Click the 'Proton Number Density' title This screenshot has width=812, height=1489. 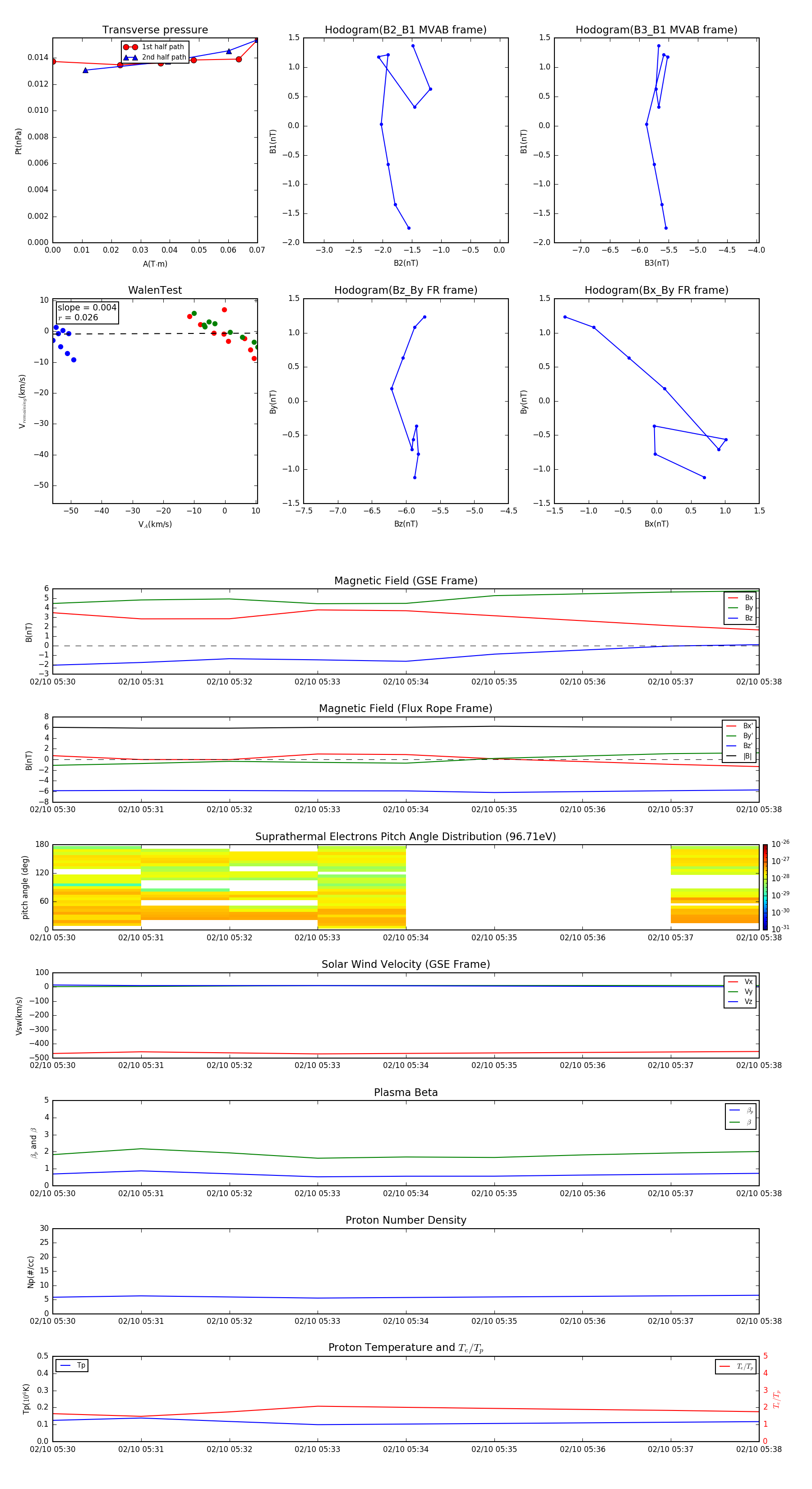tap(406, 1221)
